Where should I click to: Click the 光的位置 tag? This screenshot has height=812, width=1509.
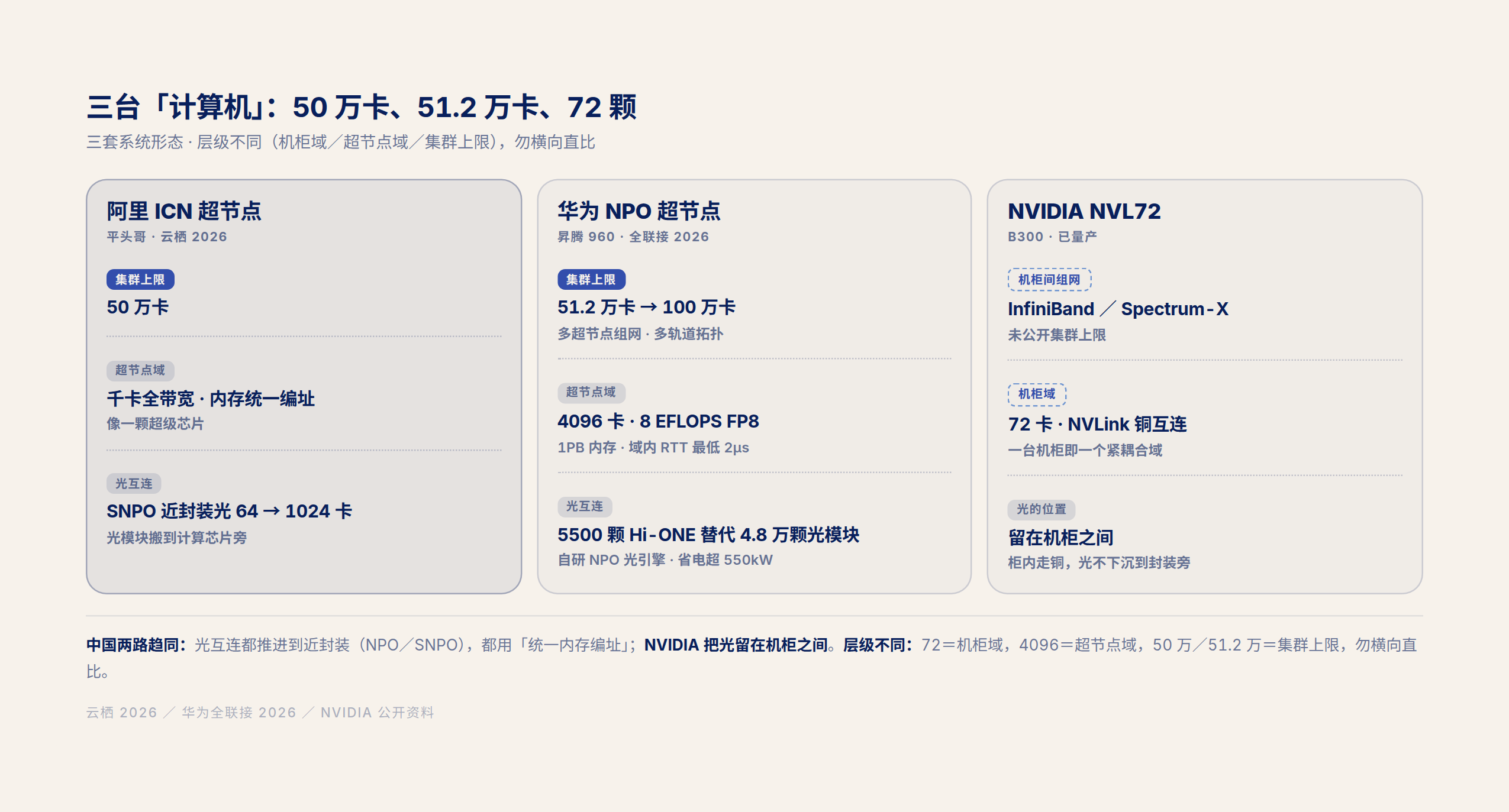click(x=1042, y=509)
